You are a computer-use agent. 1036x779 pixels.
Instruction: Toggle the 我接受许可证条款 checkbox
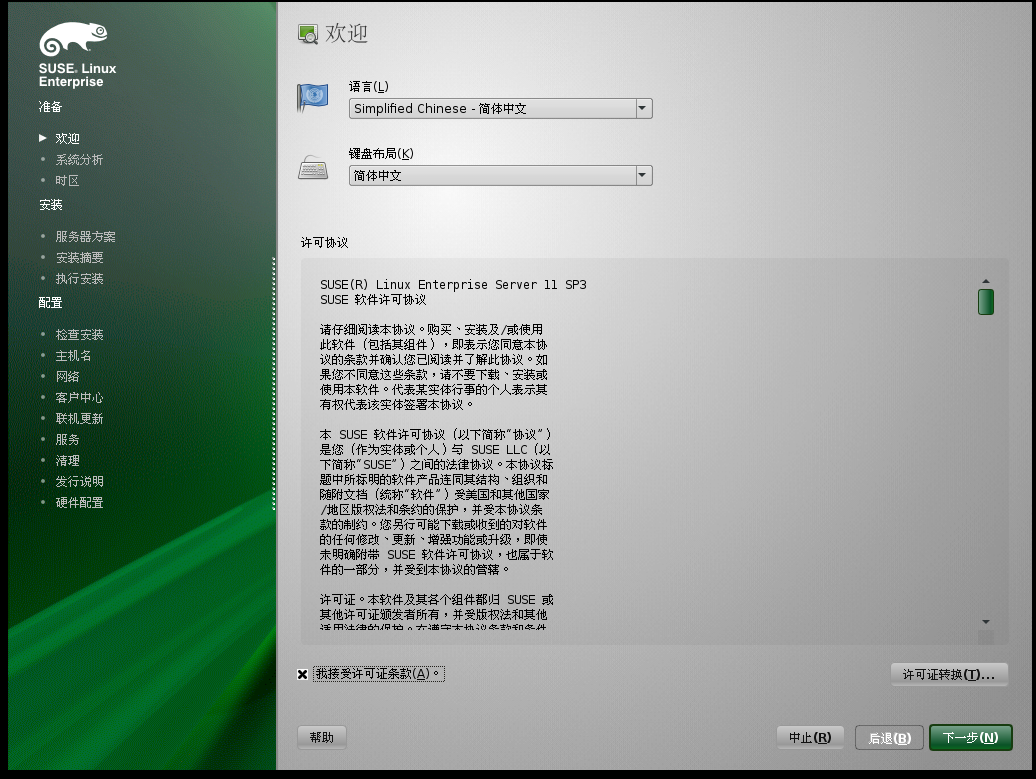coord(303,673)
